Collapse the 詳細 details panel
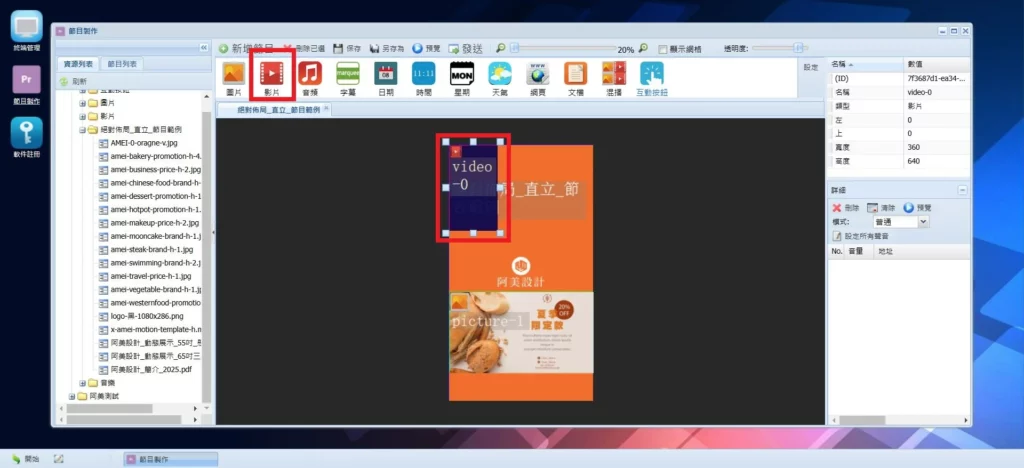 click(962, 189)
